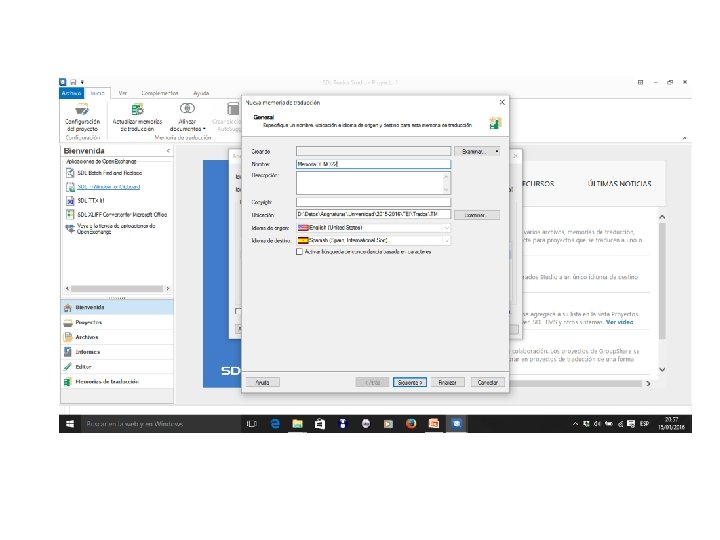Show hidden system tray icons chevron
Screen dimensions: 720x540
[575, 424]
